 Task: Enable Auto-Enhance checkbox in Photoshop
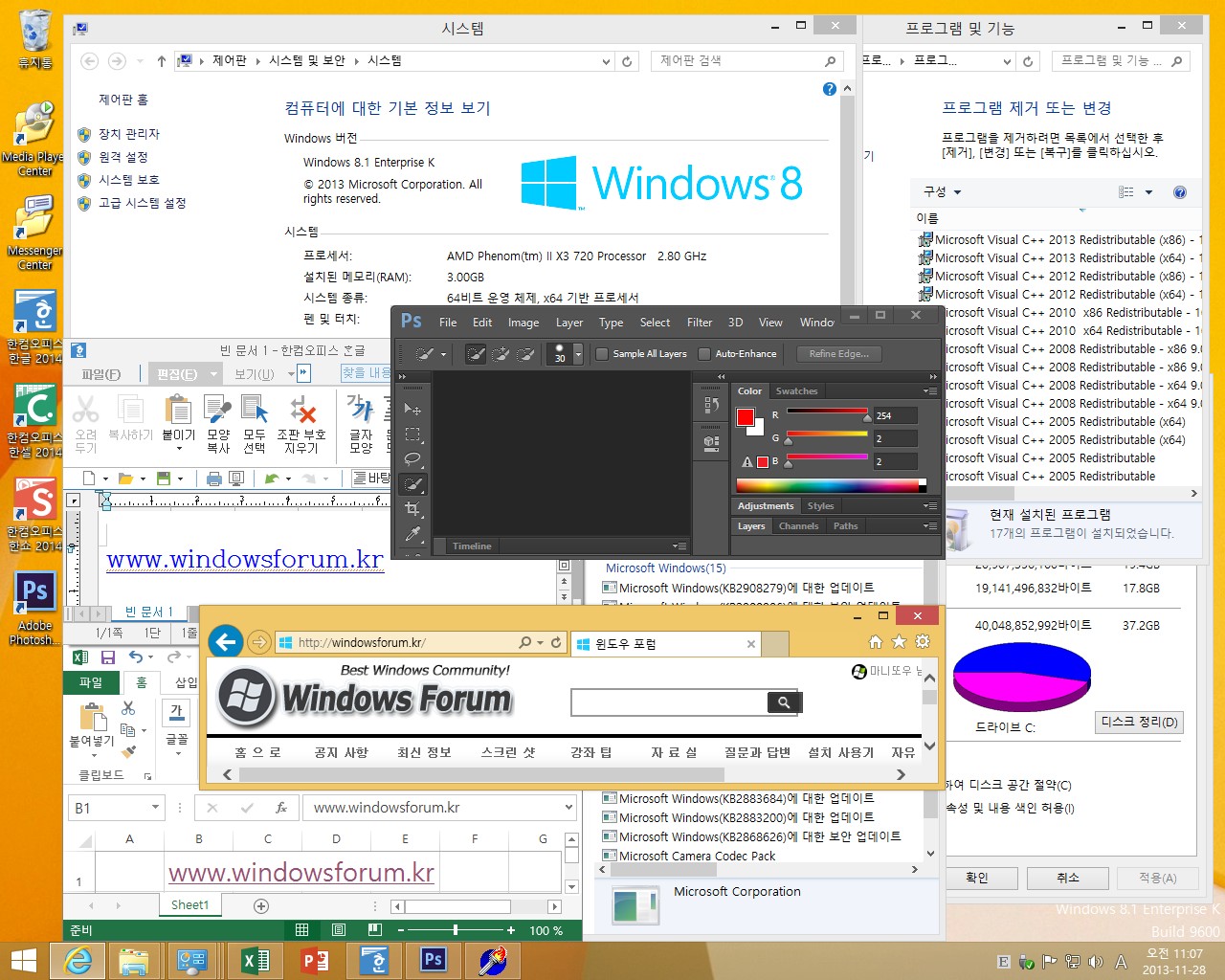click(x=704, y=354)
